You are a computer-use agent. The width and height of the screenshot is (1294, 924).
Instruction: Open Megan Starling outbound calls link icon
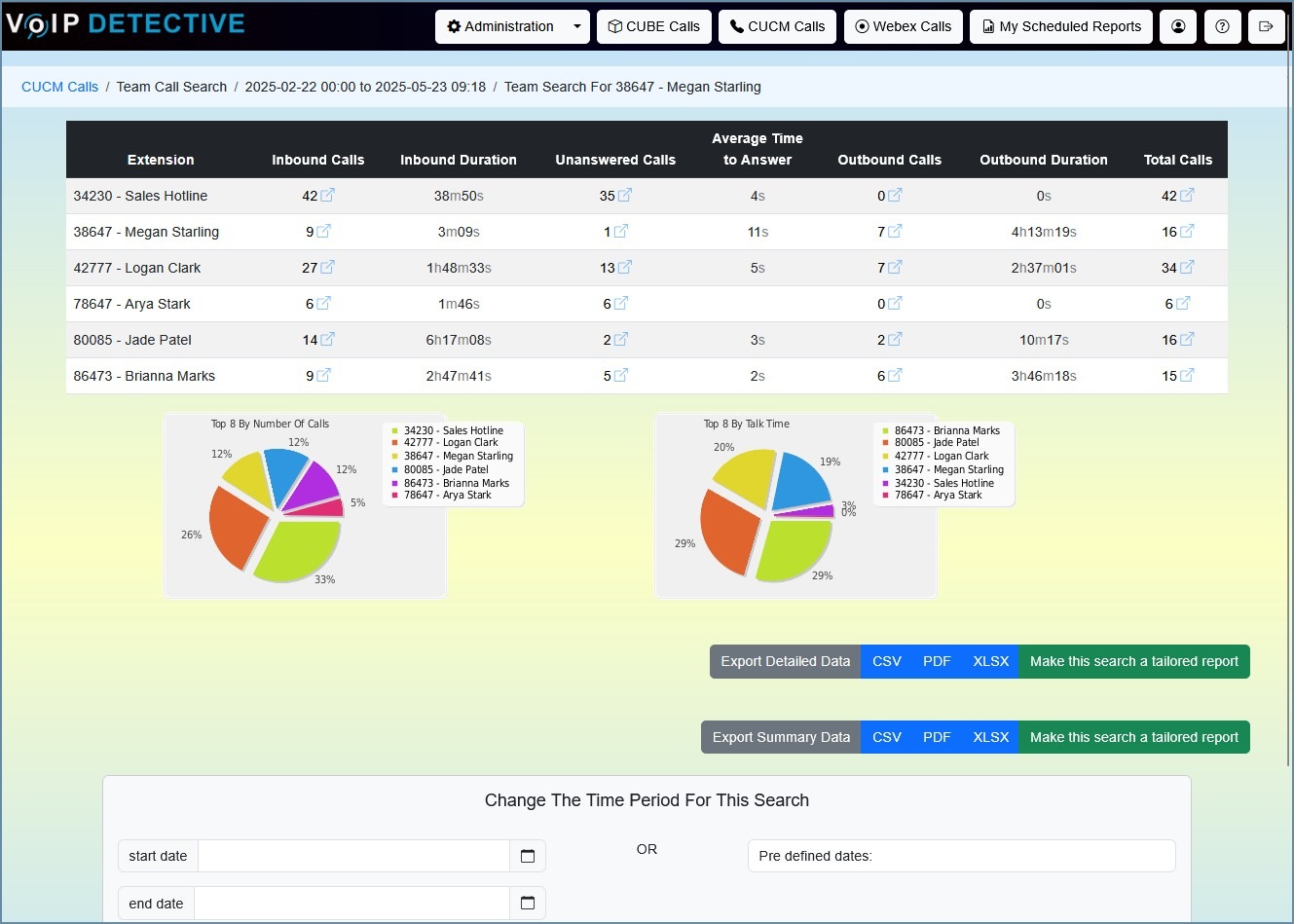tap(895, 232)
